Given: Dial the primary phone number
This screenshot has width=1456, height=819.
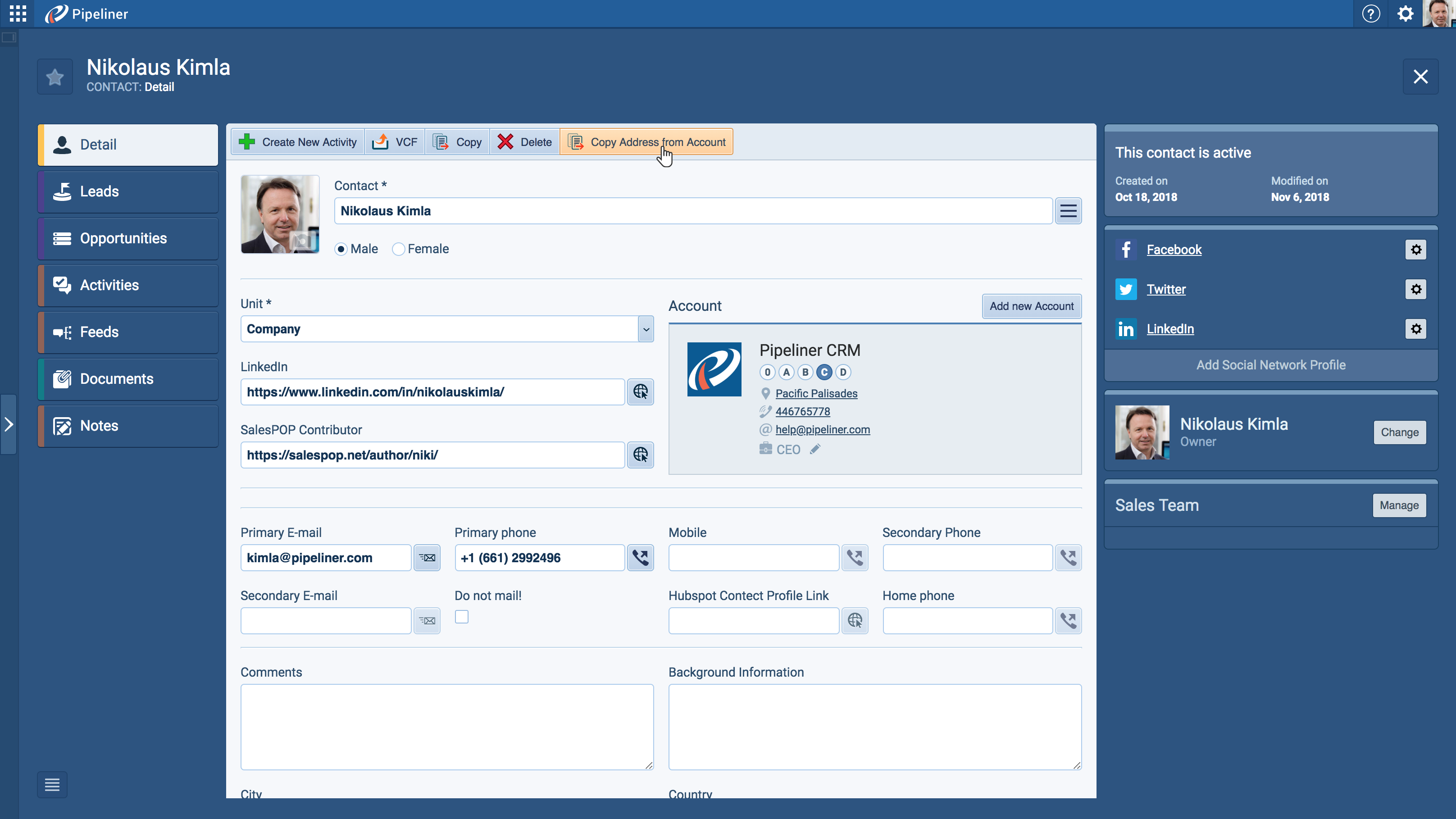Looking at the screenshot, I should coord(640,557).
